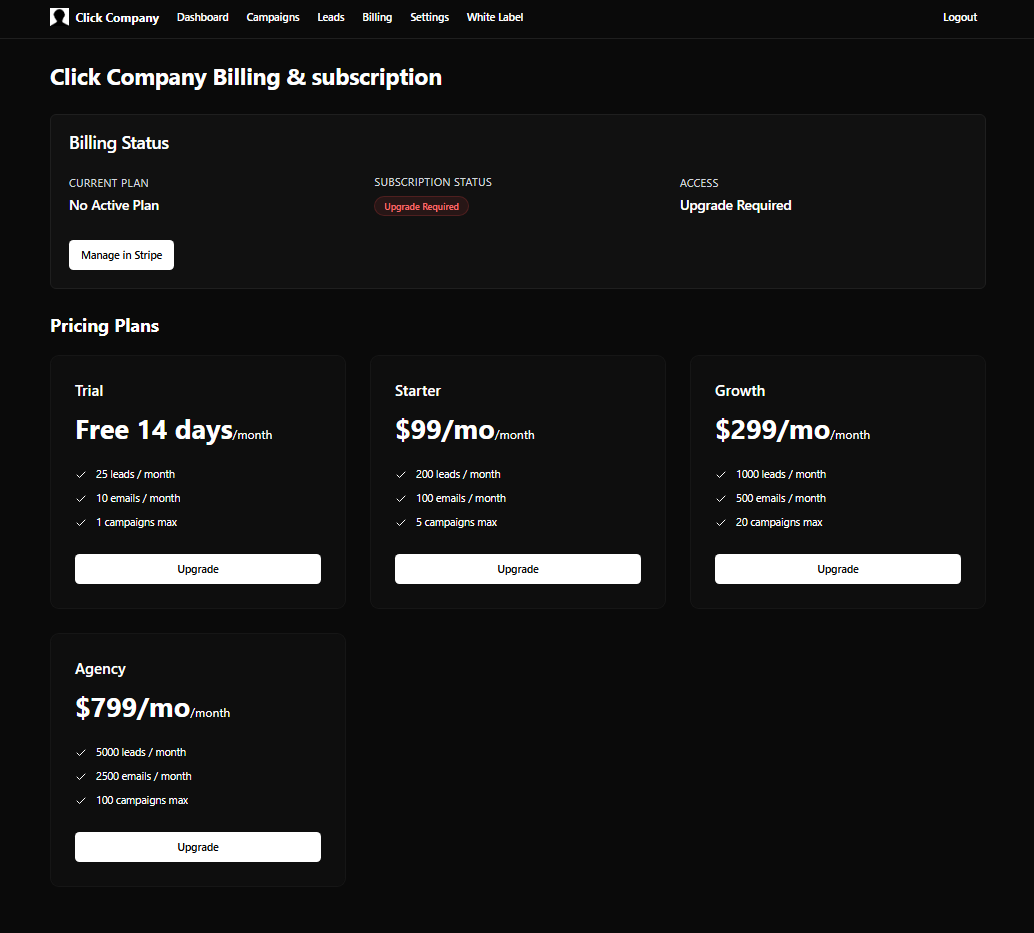Click the '5 campaigns max' feature text
Image resolution: width=1034 pixels, height=933 pixels.
456,522
